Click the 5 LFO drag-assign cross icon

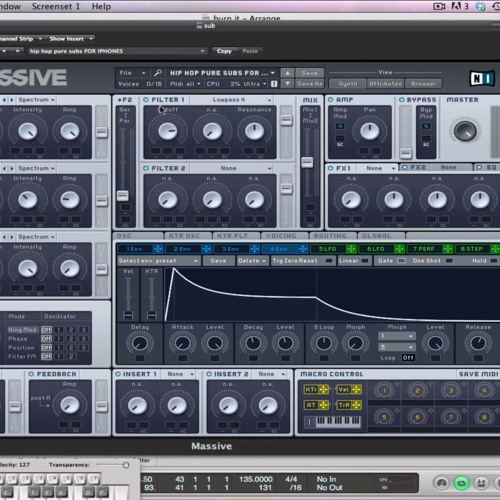351,249
